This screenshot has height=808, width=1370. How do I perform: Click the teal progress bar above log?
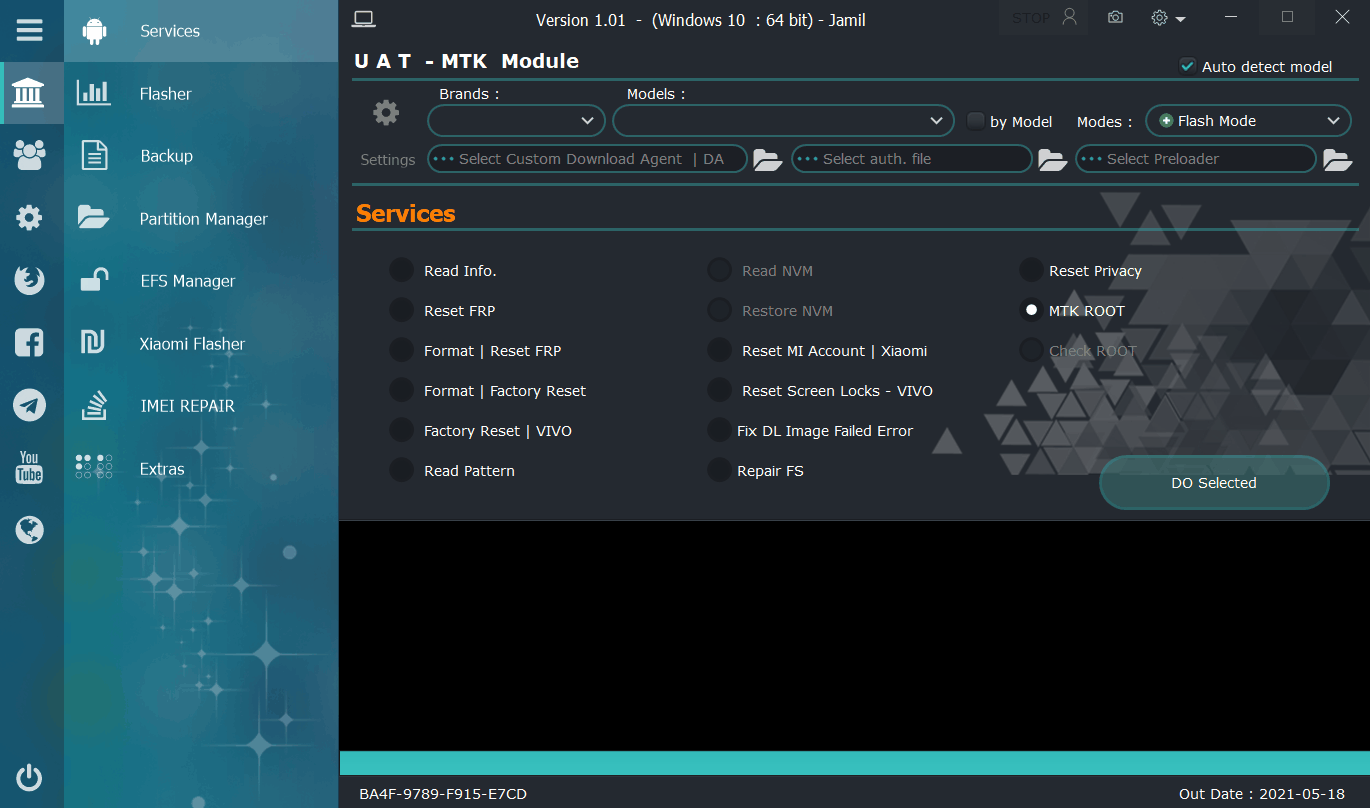point(855,760)
